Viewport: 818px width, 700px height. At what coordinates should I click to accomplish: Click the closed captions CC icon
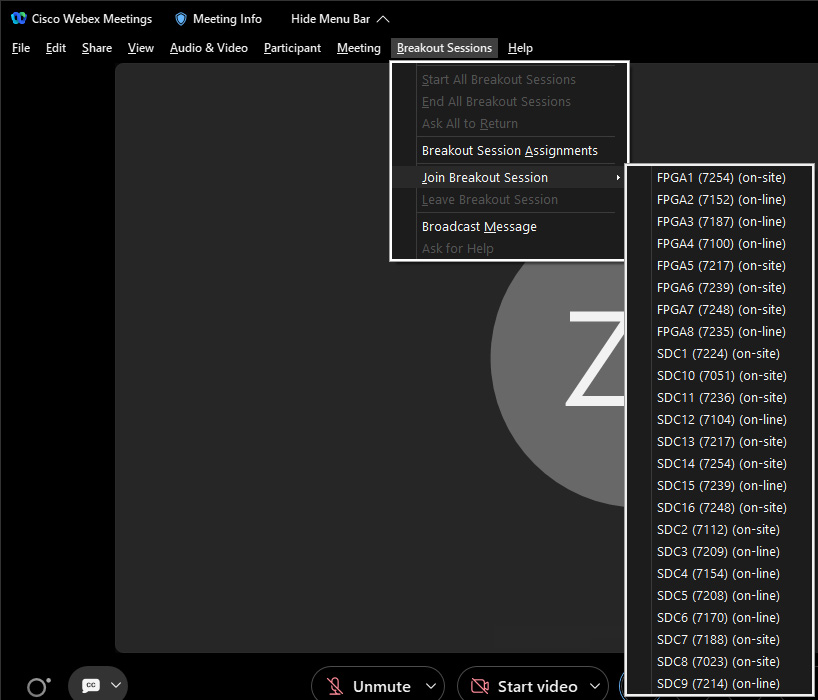click(91, 685)
